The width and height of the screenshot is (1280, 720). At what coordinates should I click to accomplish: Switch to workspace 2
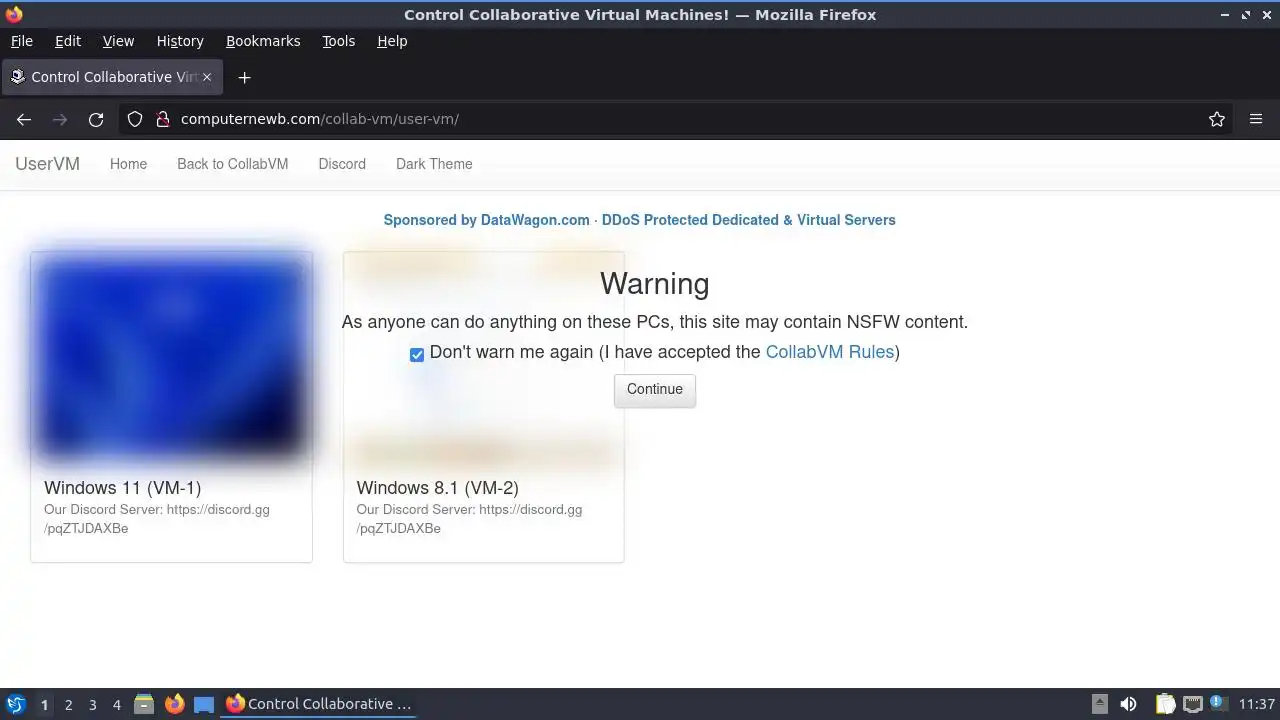pos(68,705)
